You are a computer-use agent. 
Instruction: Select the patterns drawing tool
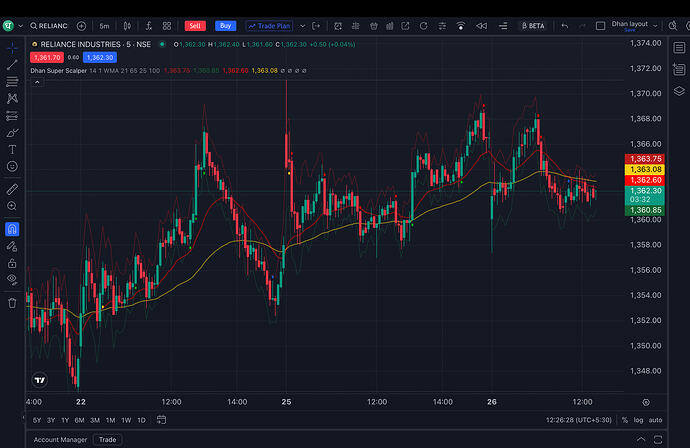tap(12, 98)
